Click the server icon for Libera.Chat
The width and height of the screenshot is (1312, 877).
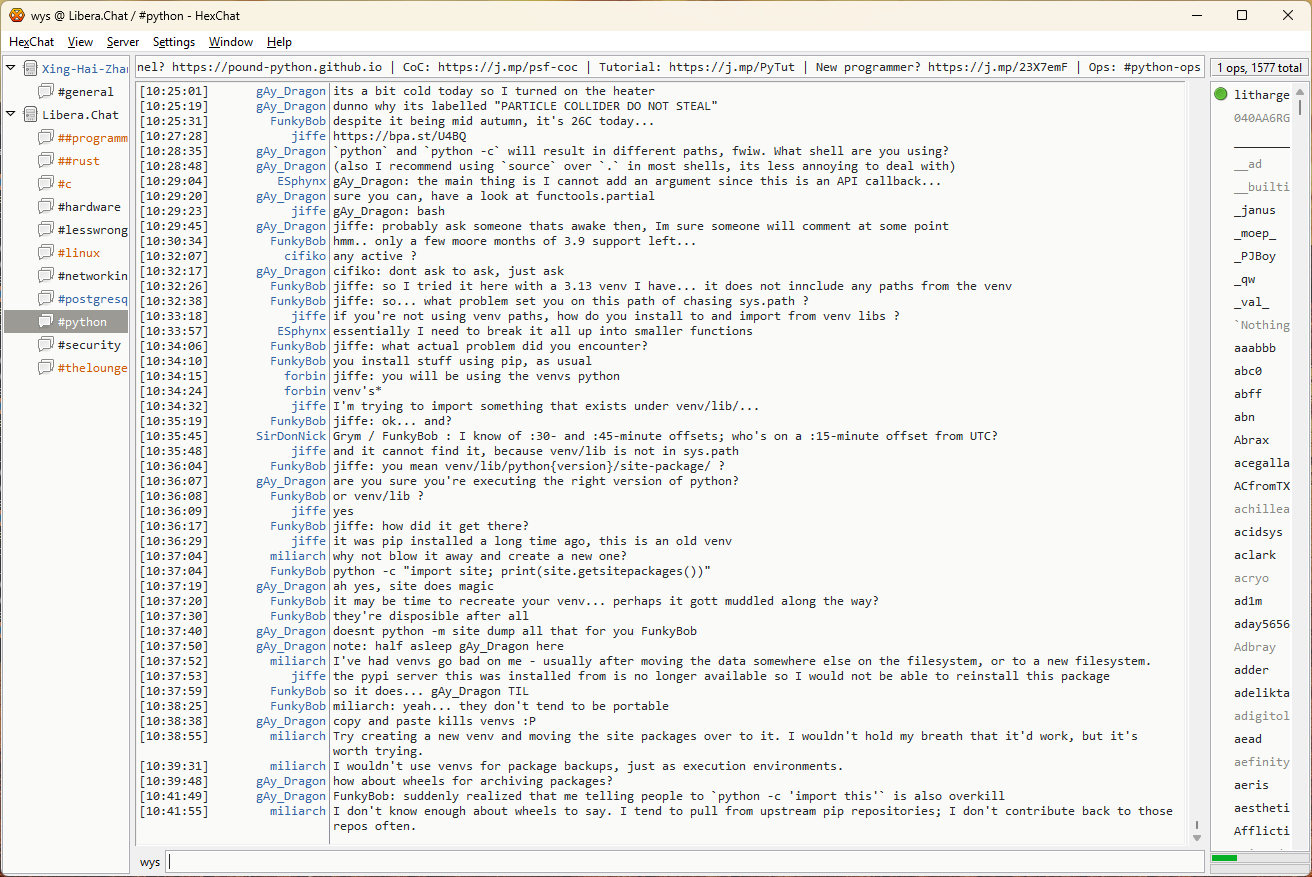(x=30, y=115)
